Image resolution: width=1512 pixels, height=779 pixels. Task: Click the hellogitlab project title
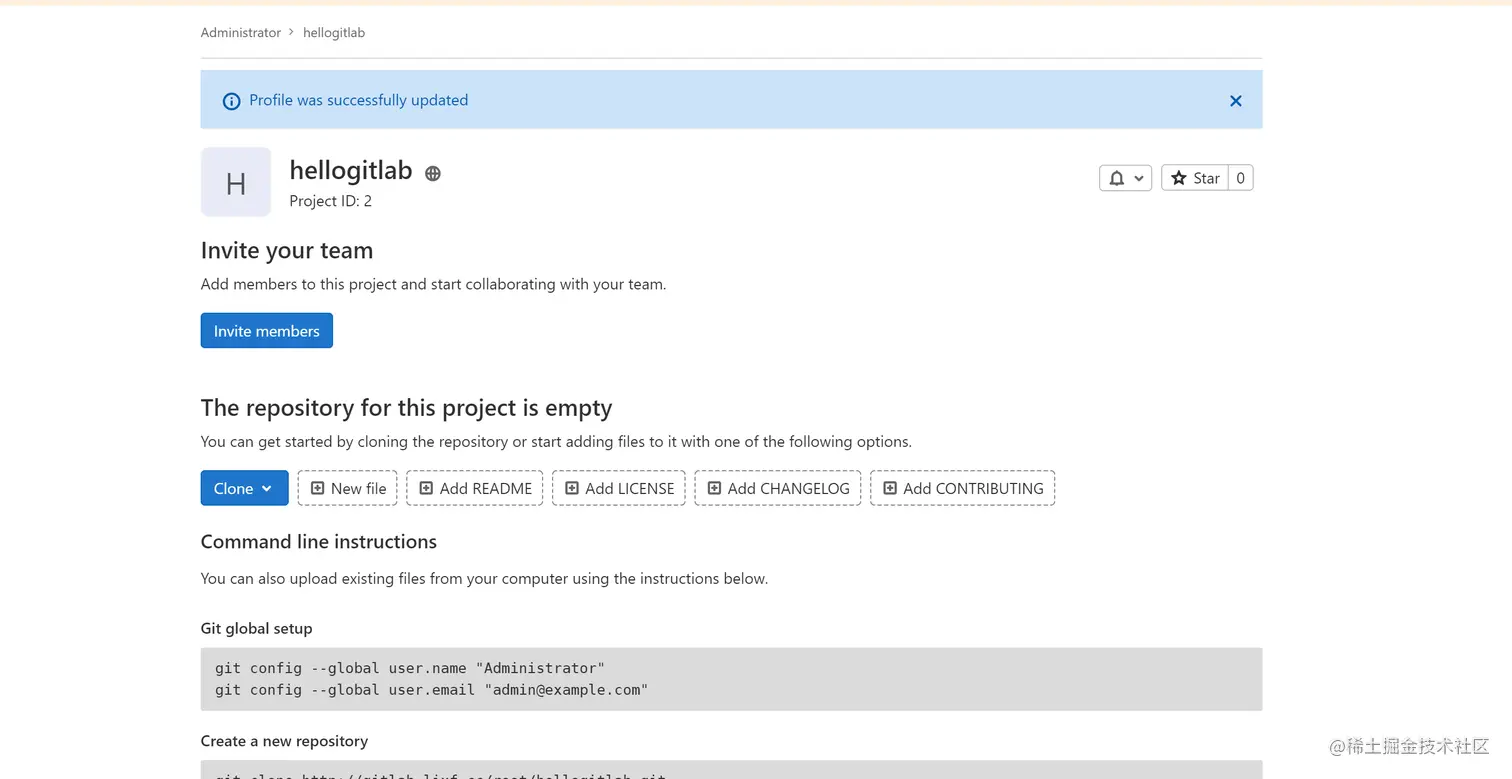click(351, 171)
